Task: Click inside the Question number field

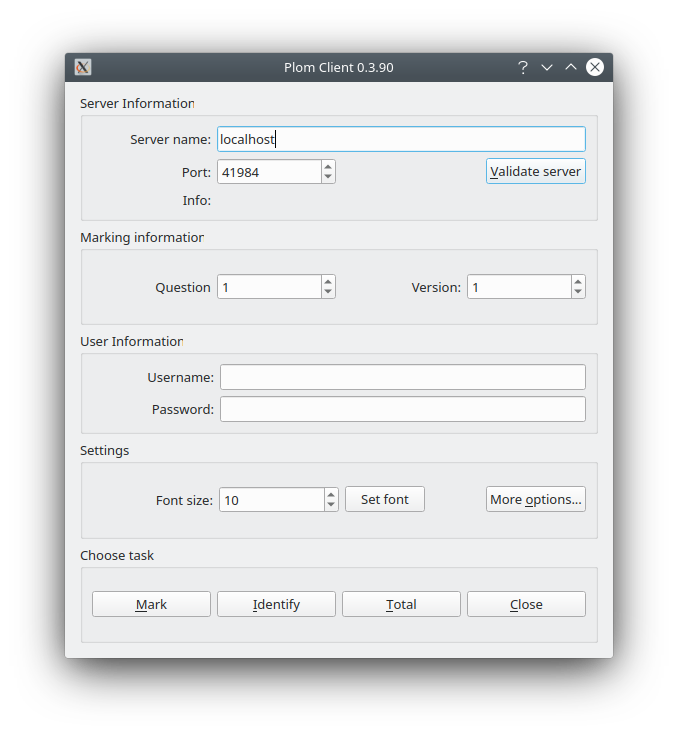Action: [x=269, y=286]
